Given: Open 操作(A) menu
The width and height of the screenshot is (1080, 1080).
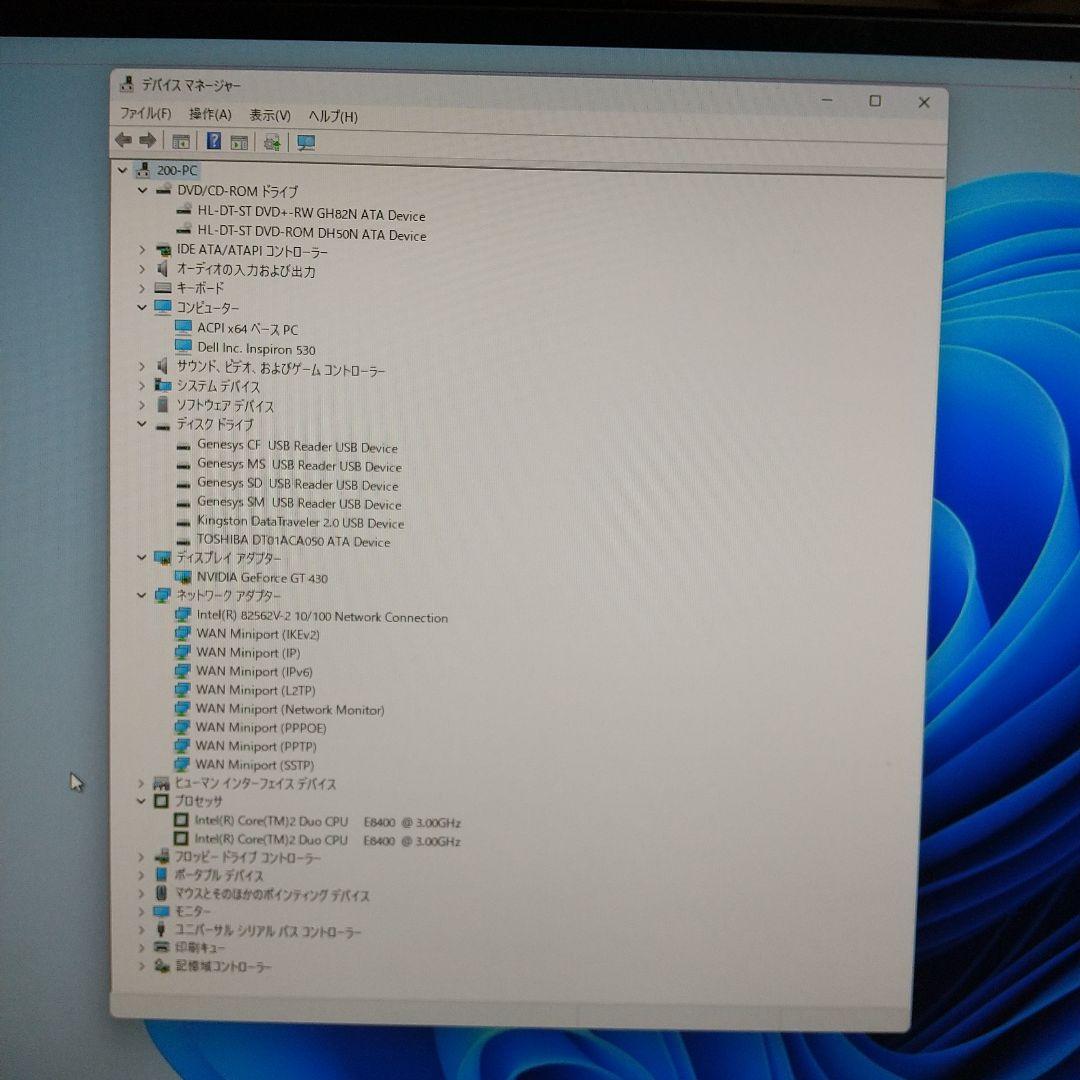Looking at the screenshot, I should coord(210,114).
